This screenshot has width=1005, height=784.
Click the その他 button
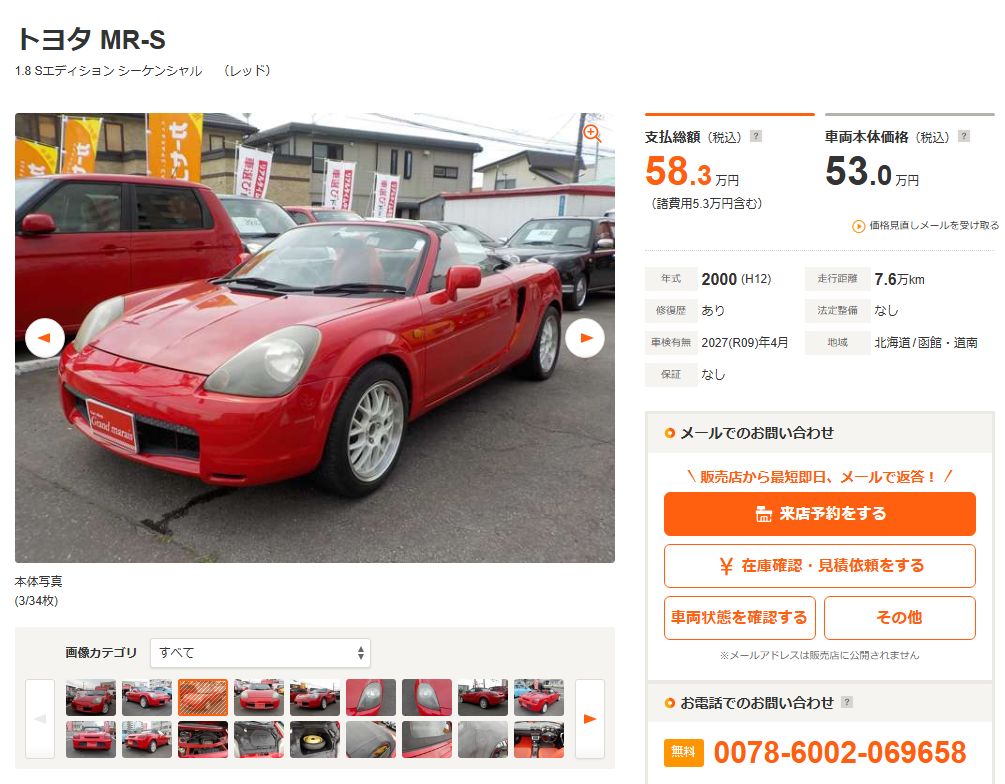900,618
